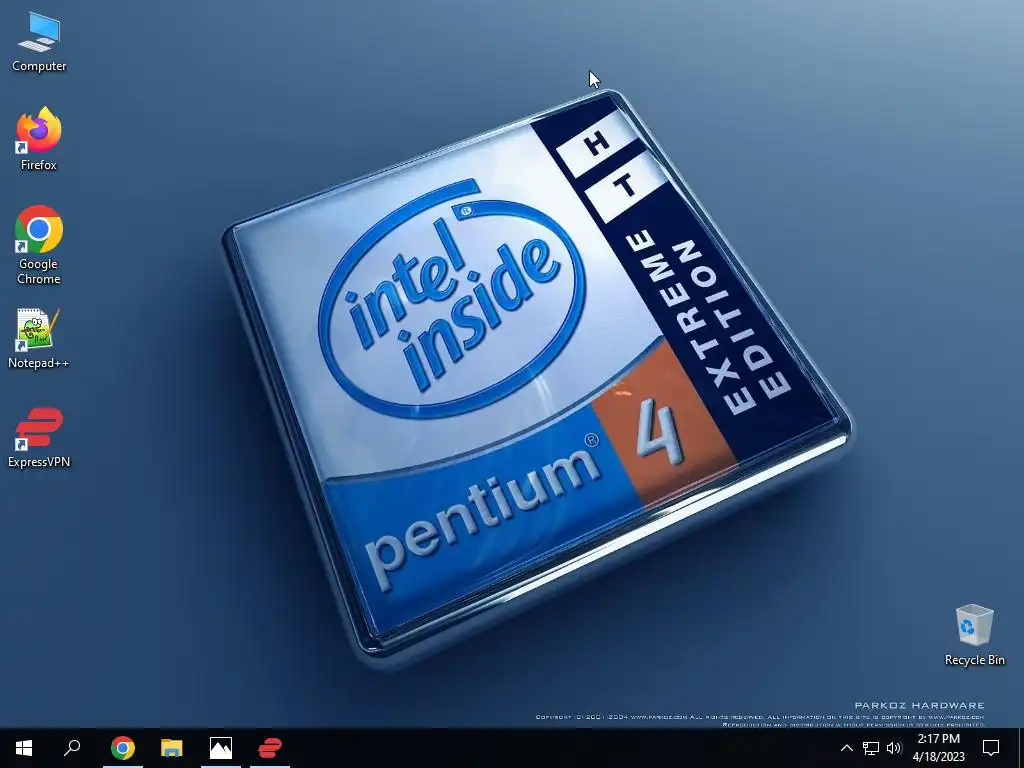Select the Firefox desktop shortcut
The height and width of the screenshot is (768, 1024).
pos(39,140)
